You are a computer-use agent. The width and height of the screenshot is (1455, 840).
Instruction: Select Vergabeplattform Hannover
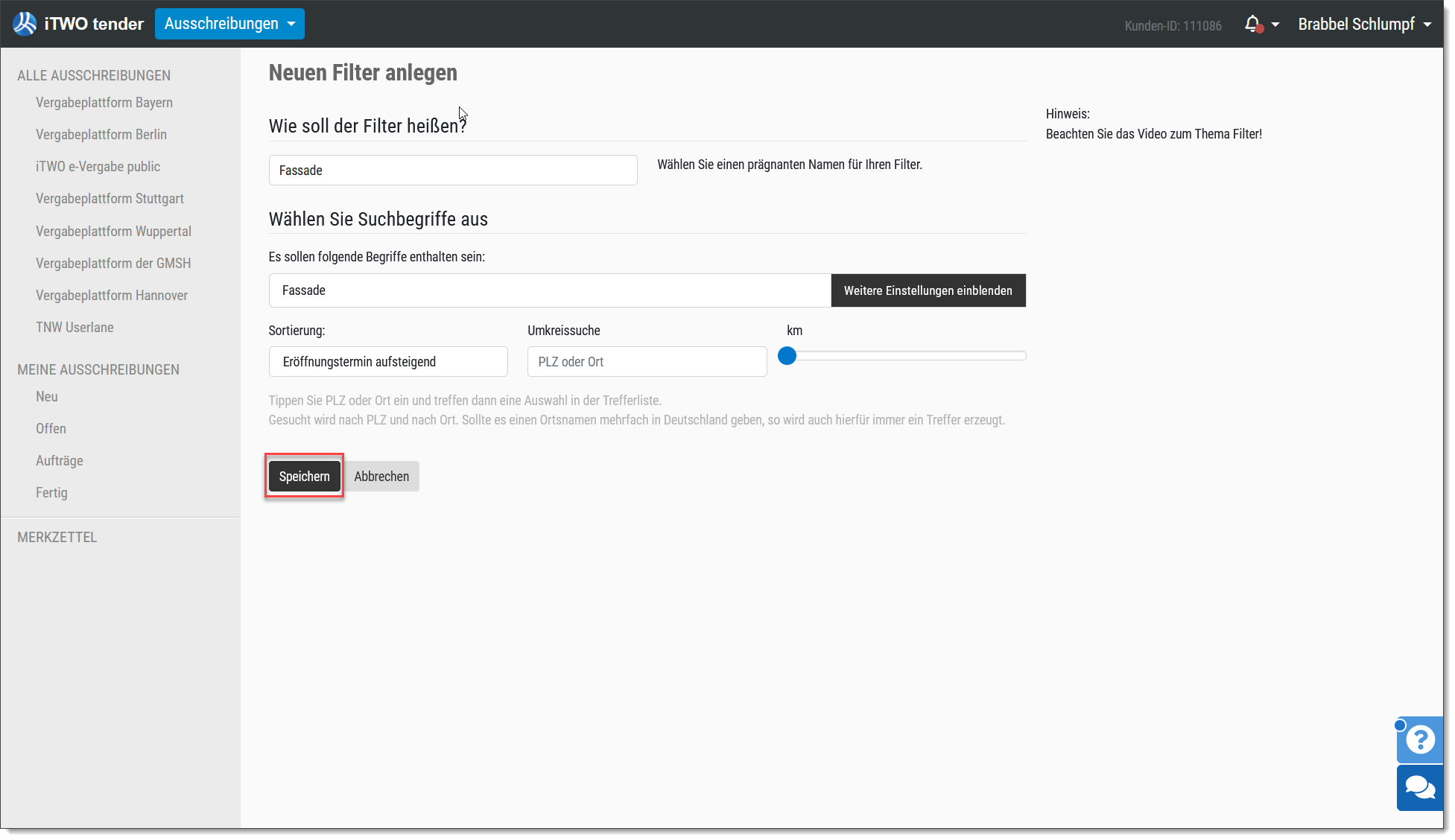coord(112,296)
